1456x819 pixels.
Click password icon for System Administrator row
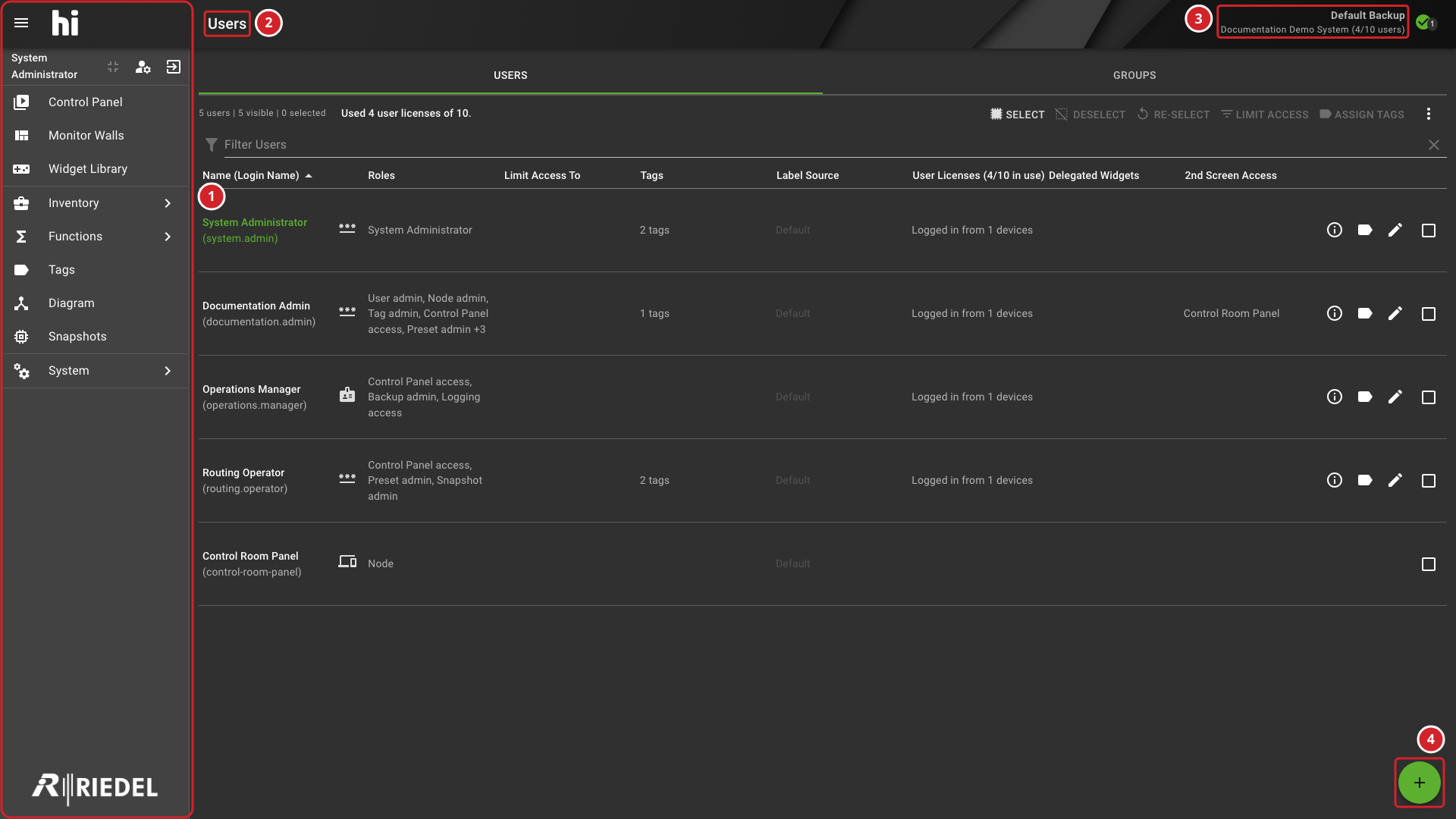[x=347, y=228]
